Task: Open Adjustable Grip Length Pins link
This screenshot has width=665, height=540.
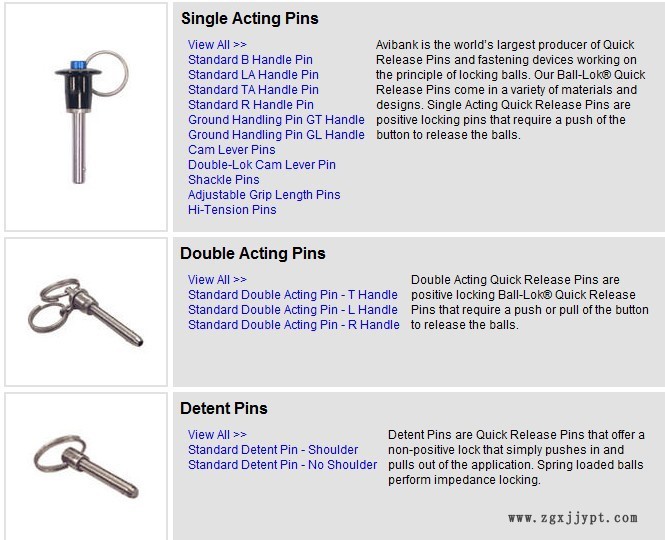Action: point(264,195)
